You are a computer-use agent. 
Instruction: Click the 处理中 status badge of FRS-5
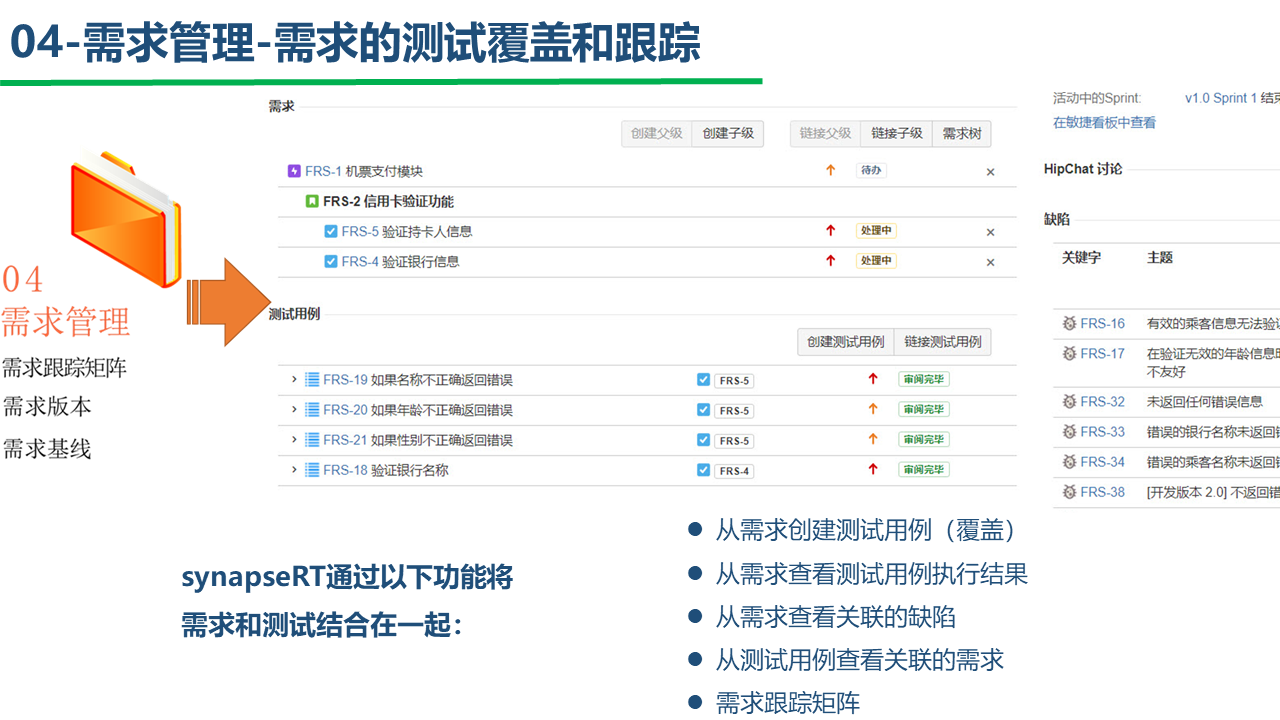(876, 231)
